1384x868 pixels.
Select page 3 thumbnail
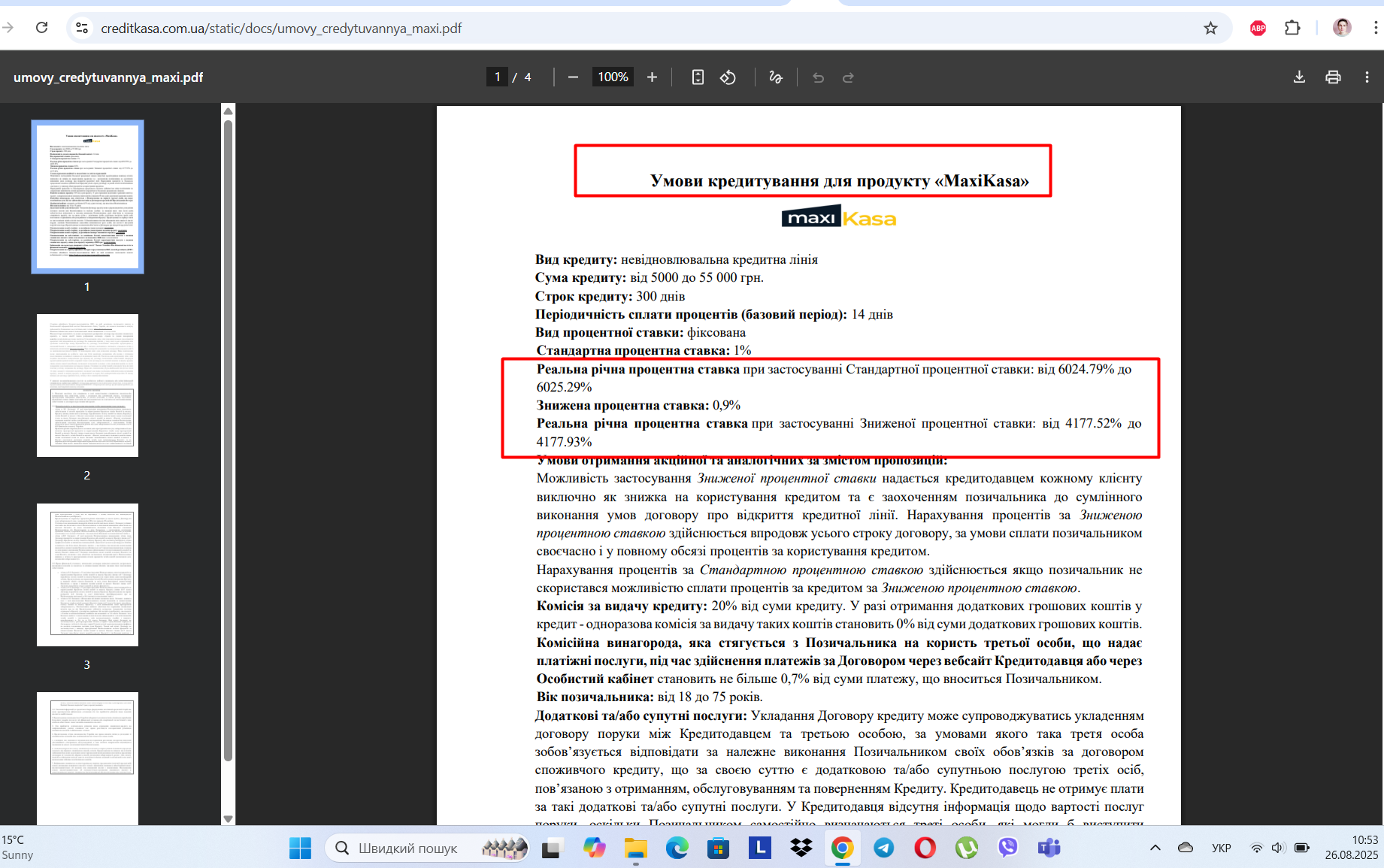coord(87,575)
